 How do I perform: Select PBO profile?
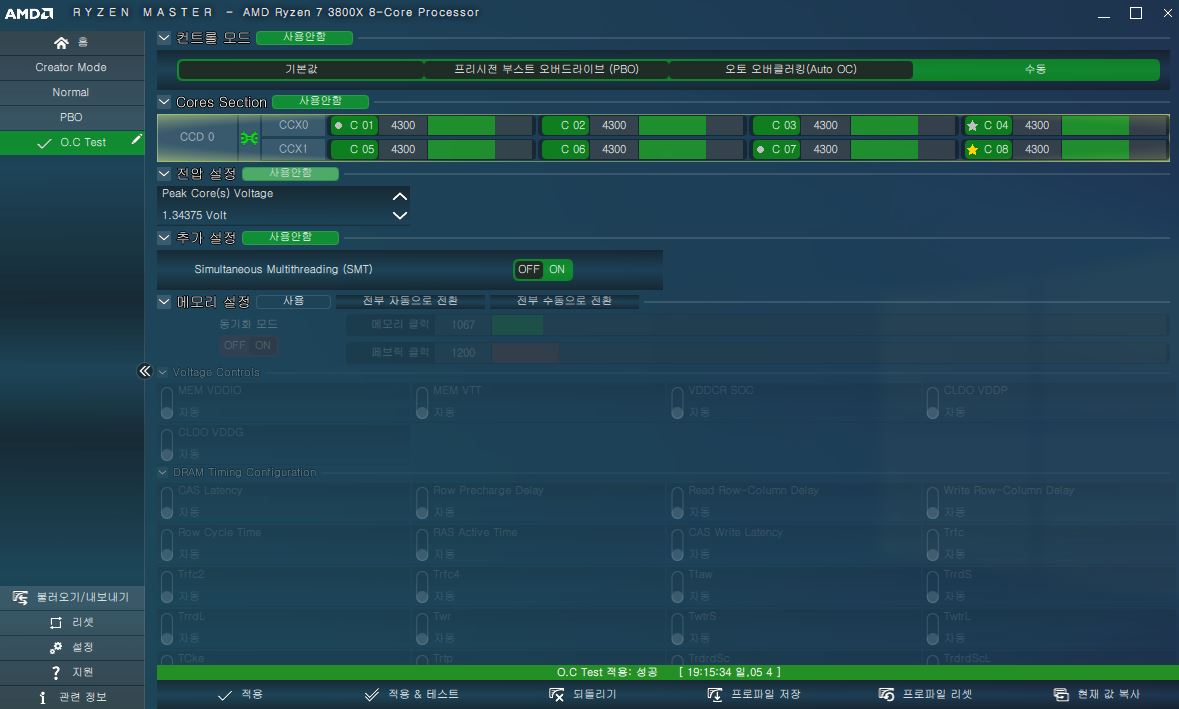click(x=71, y=117)
